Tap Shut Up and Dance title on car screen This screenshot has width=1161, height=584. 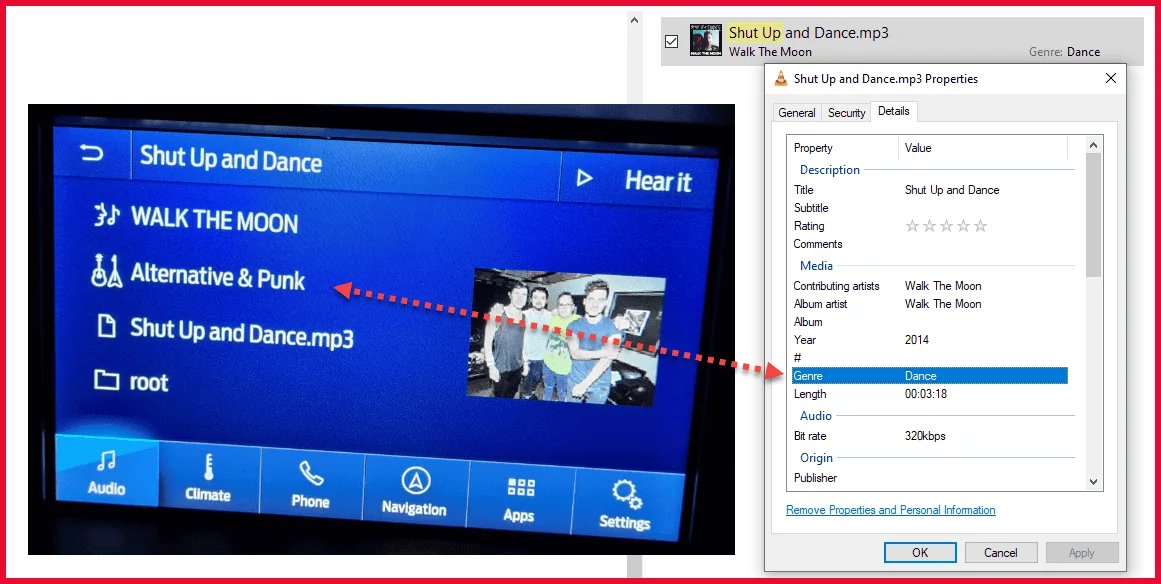tap(231, 158)
